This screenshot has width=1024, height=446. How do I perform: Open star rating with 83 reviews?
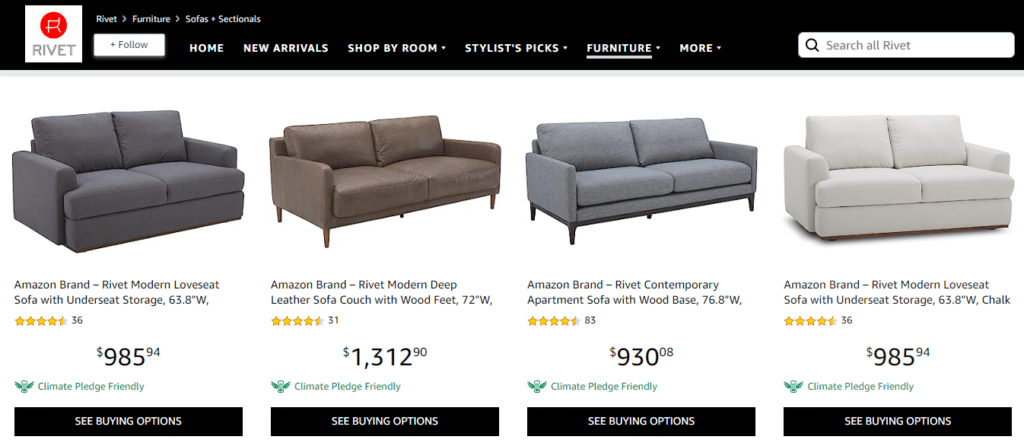[x=554, y=321]
